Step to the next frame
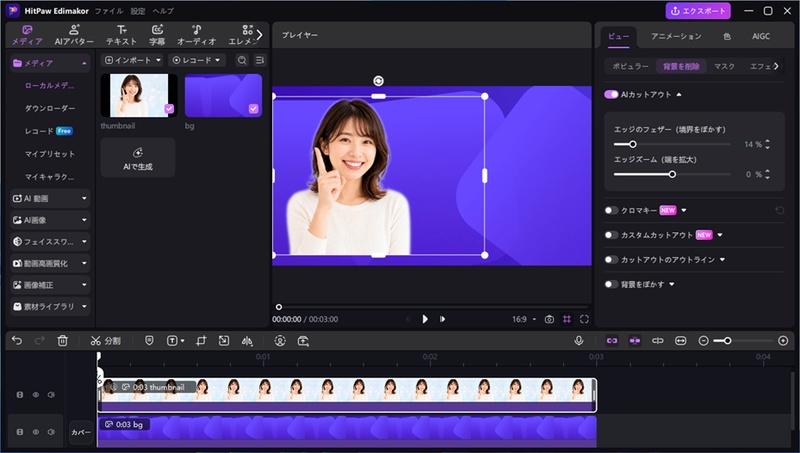The width and height of the screenshot is (800, 453). [442, 319]
